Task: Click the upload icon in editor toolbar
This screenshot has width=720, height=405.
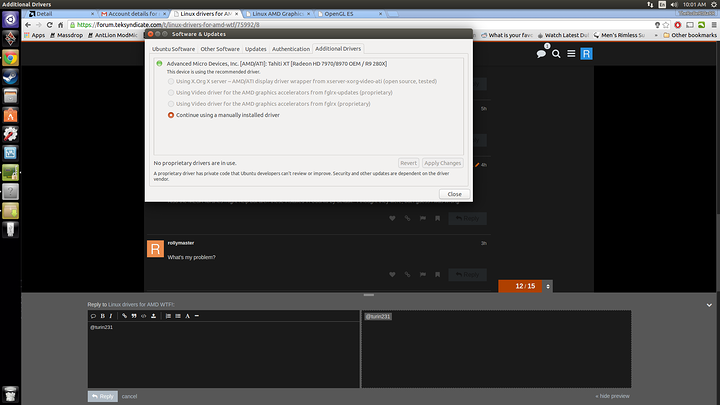Action: coord(155,316)
